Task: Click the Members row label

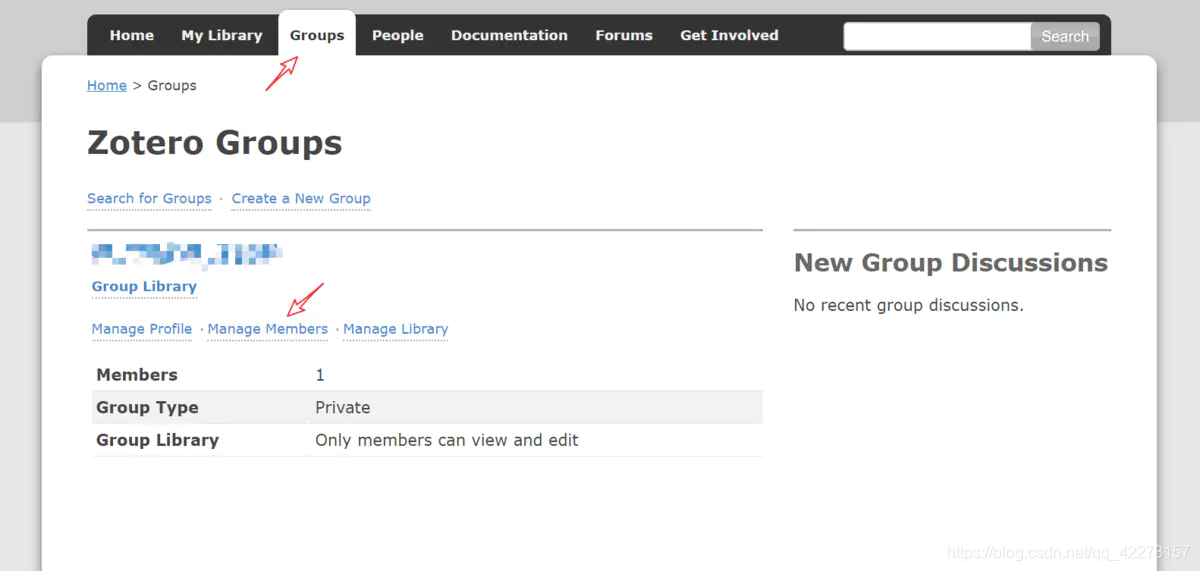Action: point(137,375)
